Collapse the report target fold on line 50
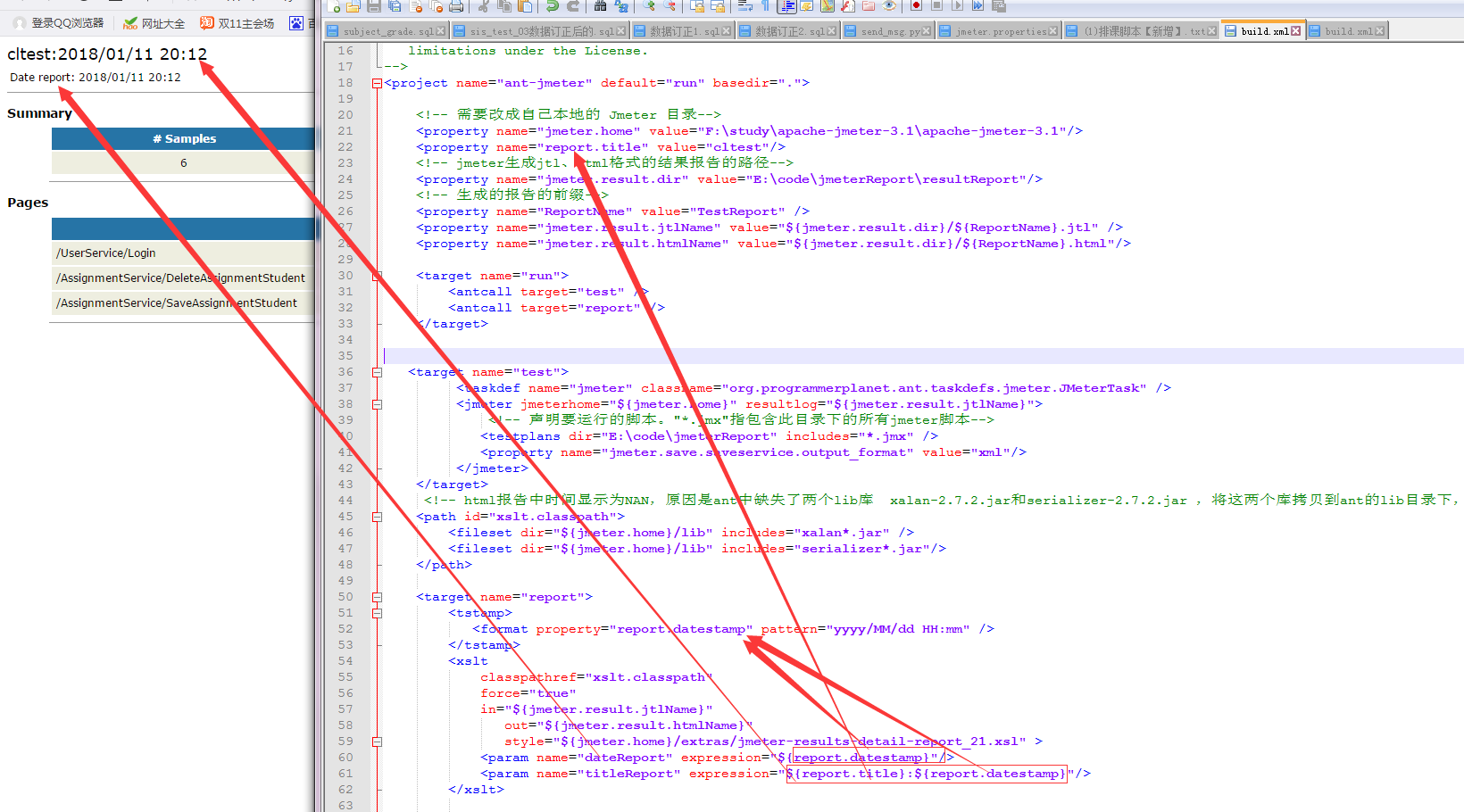The image size is (1464, 812). click(377, 597)
